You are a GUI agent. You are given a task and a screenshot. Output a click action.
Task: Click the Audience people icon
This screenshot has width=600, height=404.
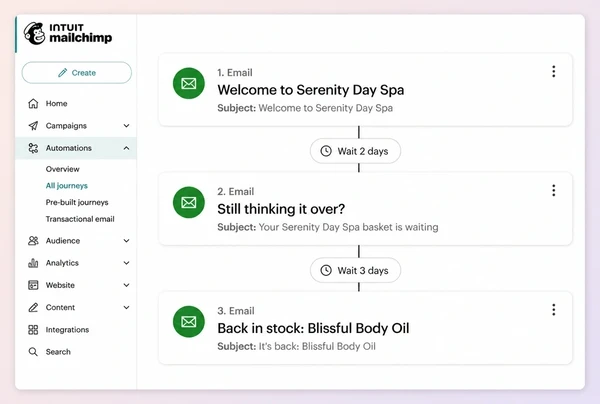(x=33, y=241)
